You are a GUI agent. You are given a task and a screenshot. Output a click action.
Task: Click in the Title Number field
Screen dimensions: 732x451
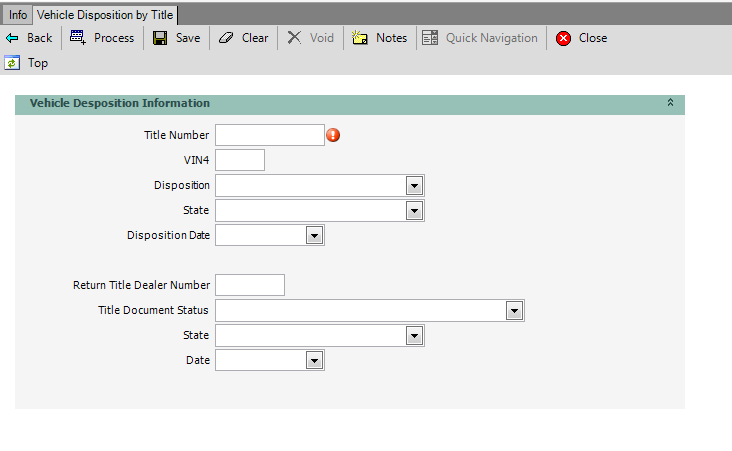pos(270,135)
